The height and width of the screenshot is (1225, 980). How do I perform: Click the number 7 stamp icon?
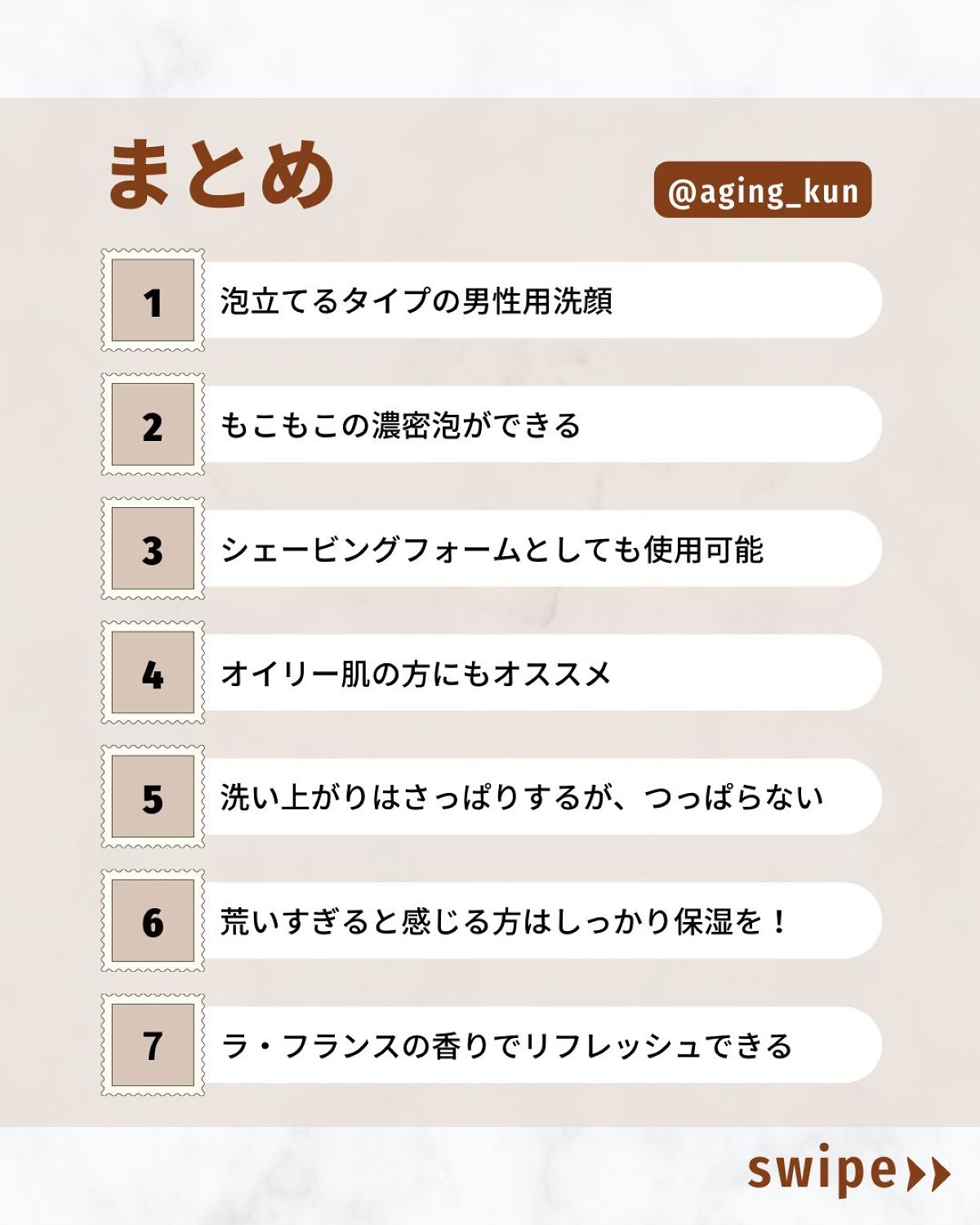153,1045
